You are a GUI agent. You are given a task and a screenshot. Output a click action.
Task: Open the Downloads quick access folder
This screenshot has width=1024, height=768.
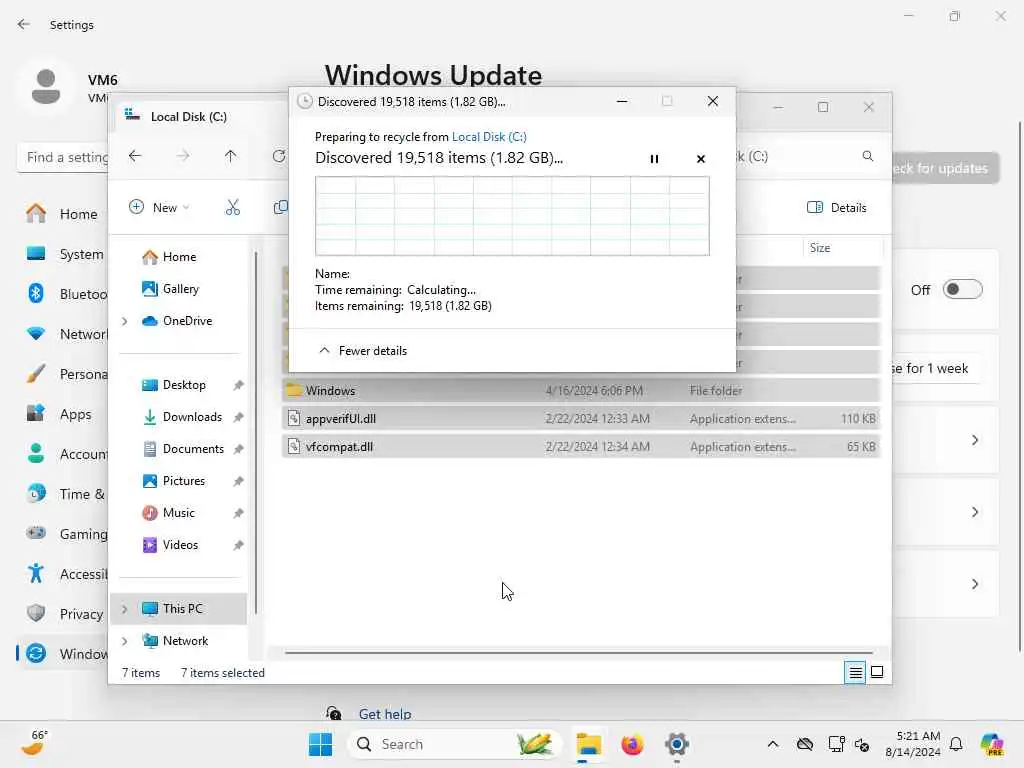(182, 417)
